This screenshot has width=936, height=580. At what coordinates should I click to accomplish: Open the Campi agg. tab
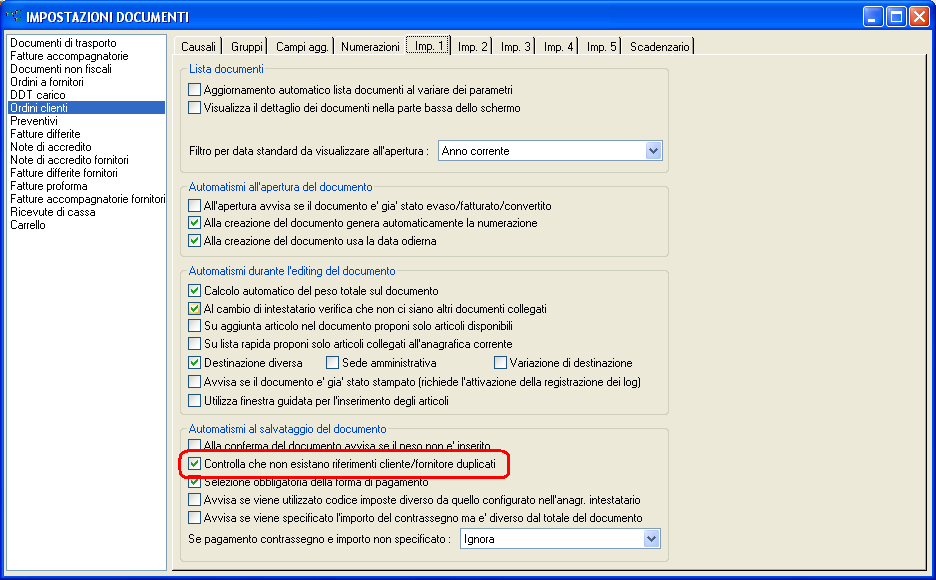tap(302, 47)
